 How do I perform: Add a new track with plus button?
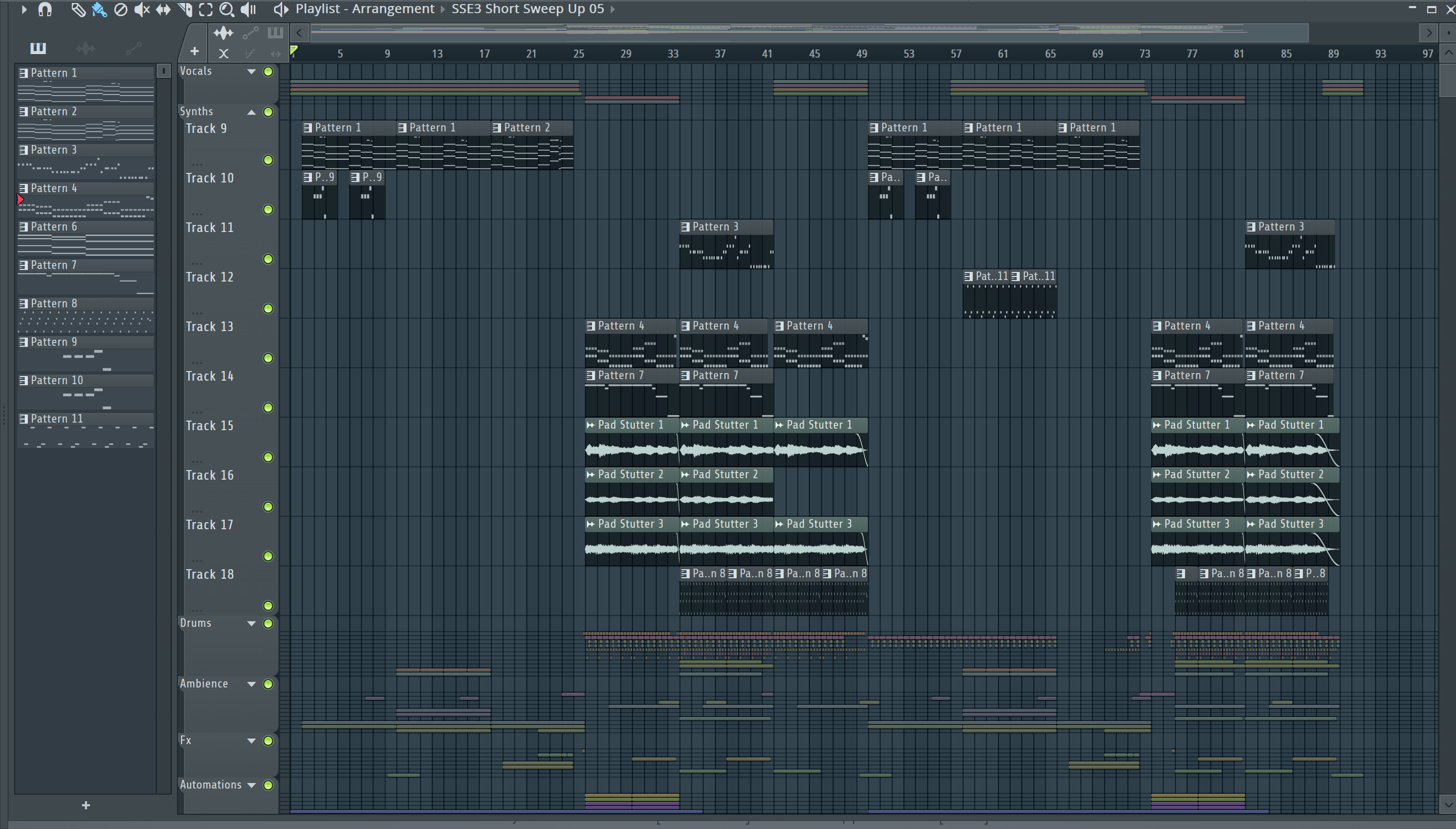point(195,52)
